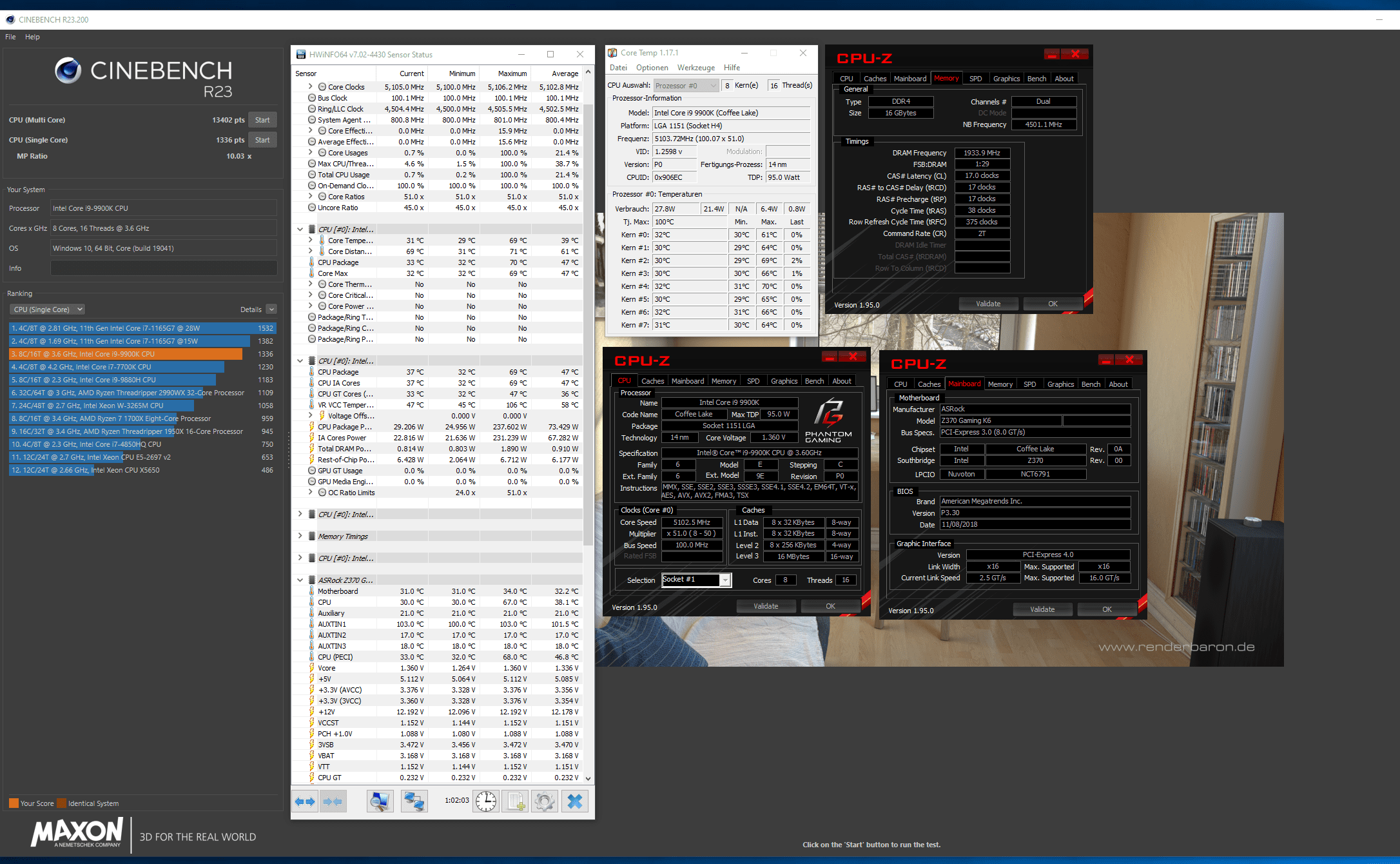1400x864 pixels.
Task: Expand the OC Ratio Limits row
Action: 310,492
